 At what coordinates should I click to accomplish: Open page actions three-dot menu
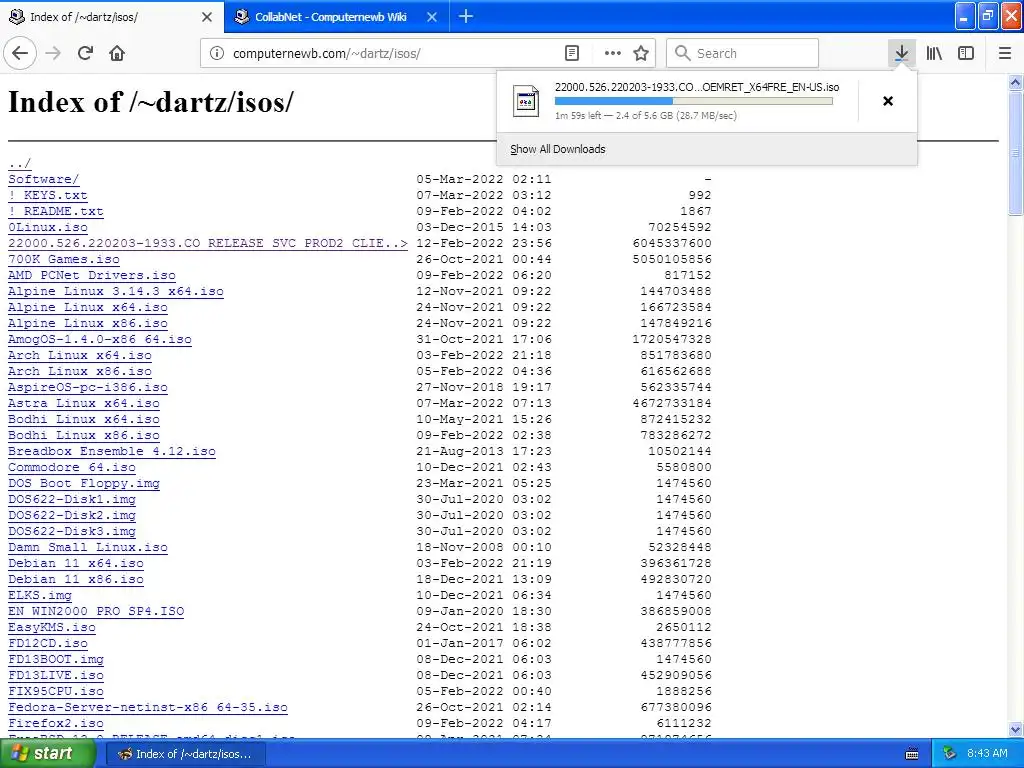pyautogui.click(x=613, y=54)
